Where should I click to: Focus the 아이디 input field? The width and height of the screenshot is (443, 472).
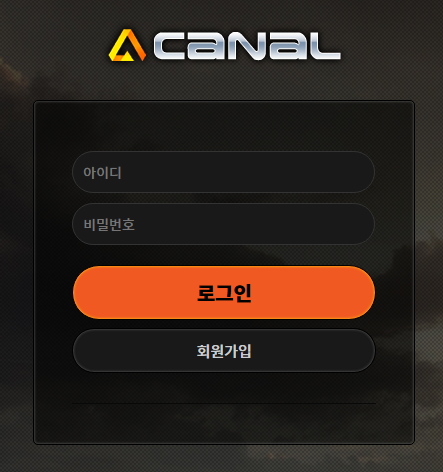pyautogui.click(x=223, y=172)
